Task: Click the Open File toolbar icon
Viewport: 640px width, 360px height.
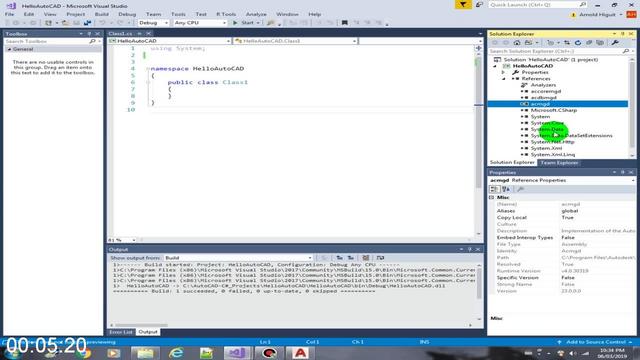Action: tap(65, 23)
